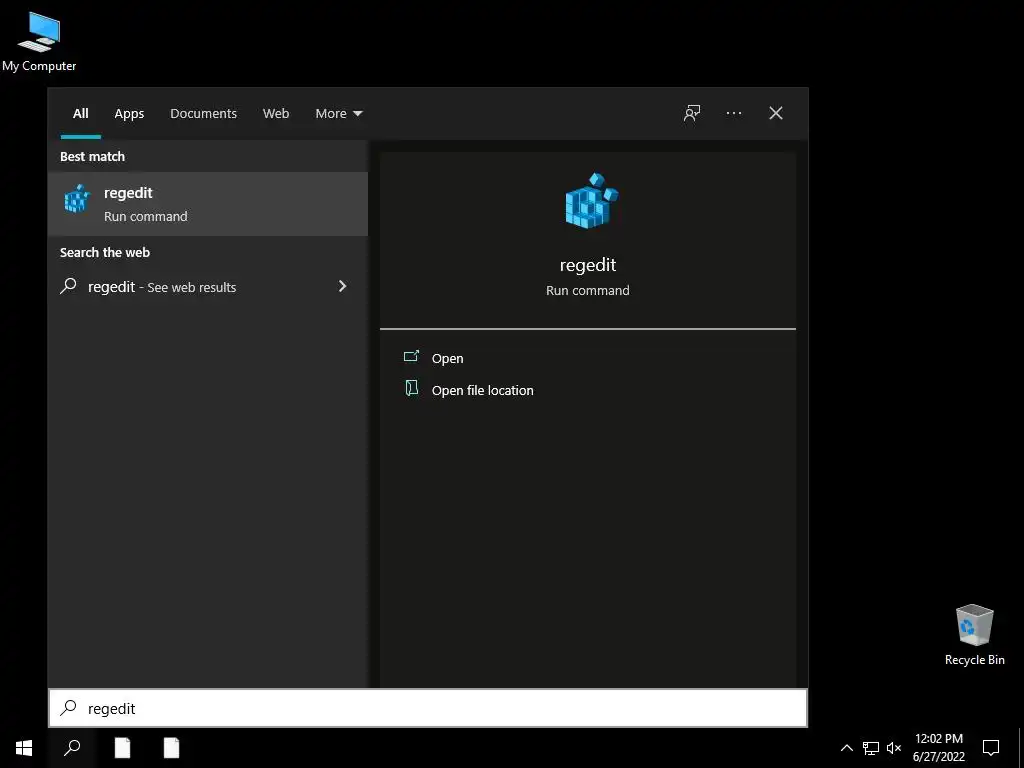Switch to the Apps tab
Screen dimensions: 1024x768
point(129,113)
